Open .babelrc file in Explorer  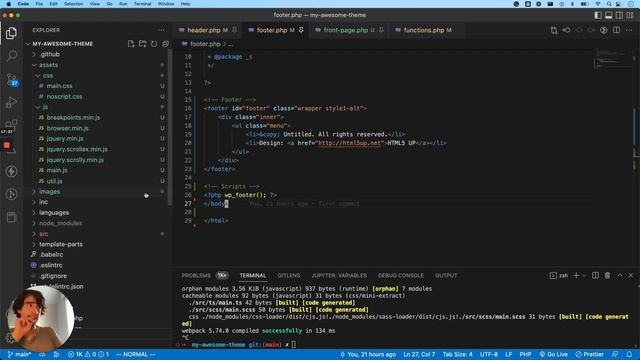tap(51, 254)
